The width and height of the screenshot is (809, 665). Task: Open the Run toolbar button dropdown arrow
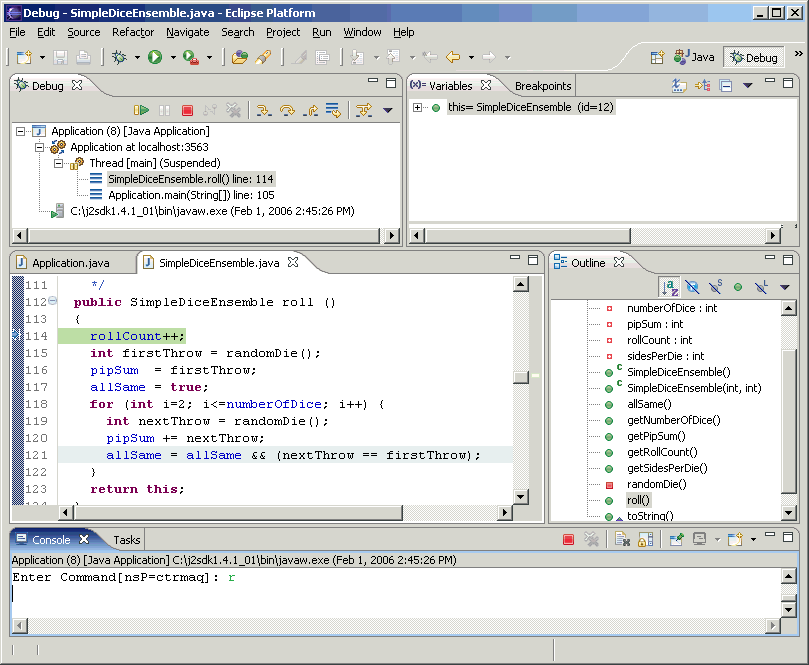(173, 58)
